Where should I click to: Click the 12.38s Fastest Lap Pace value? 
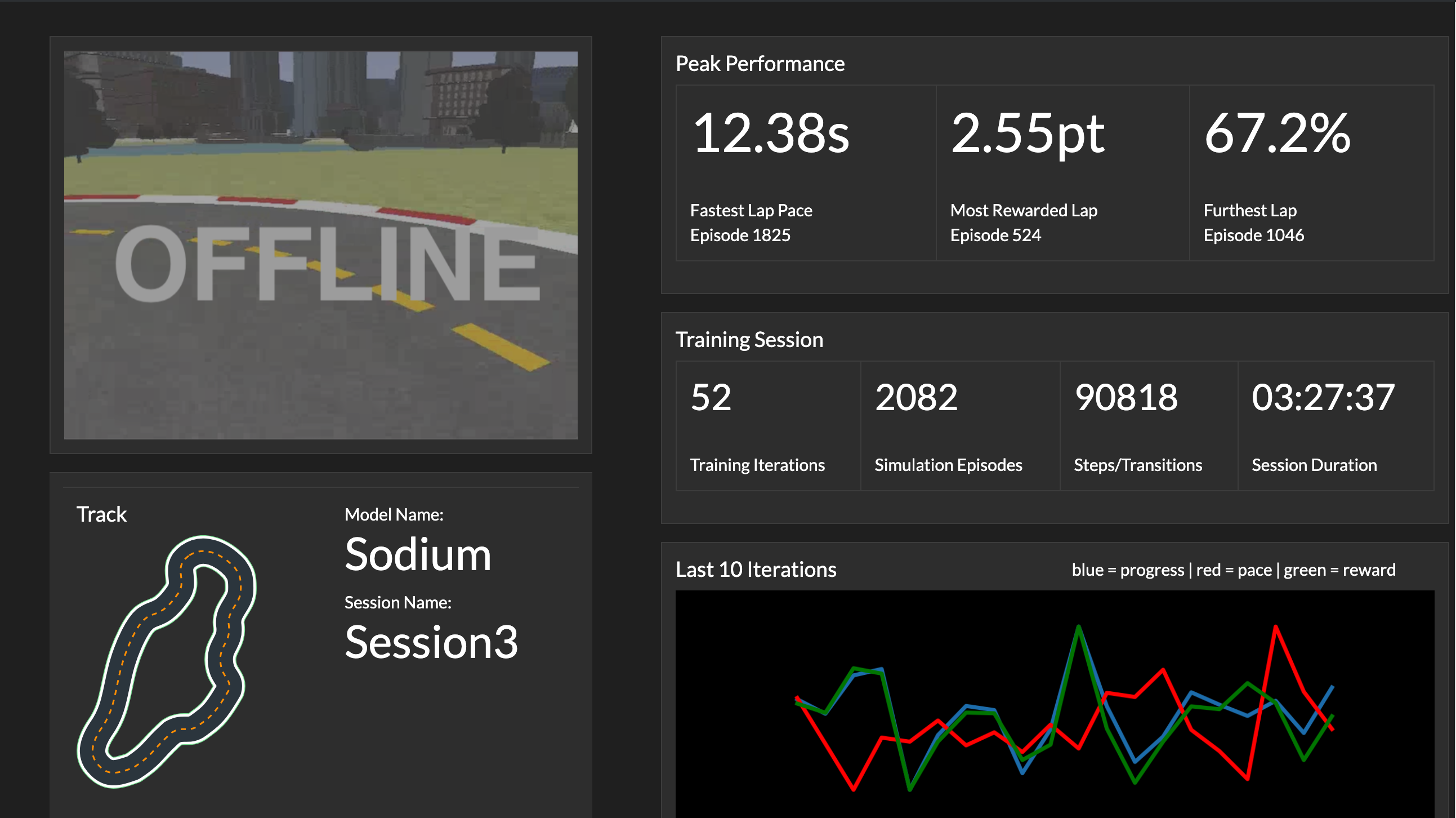pyautogui.click(x=770, y=134)
